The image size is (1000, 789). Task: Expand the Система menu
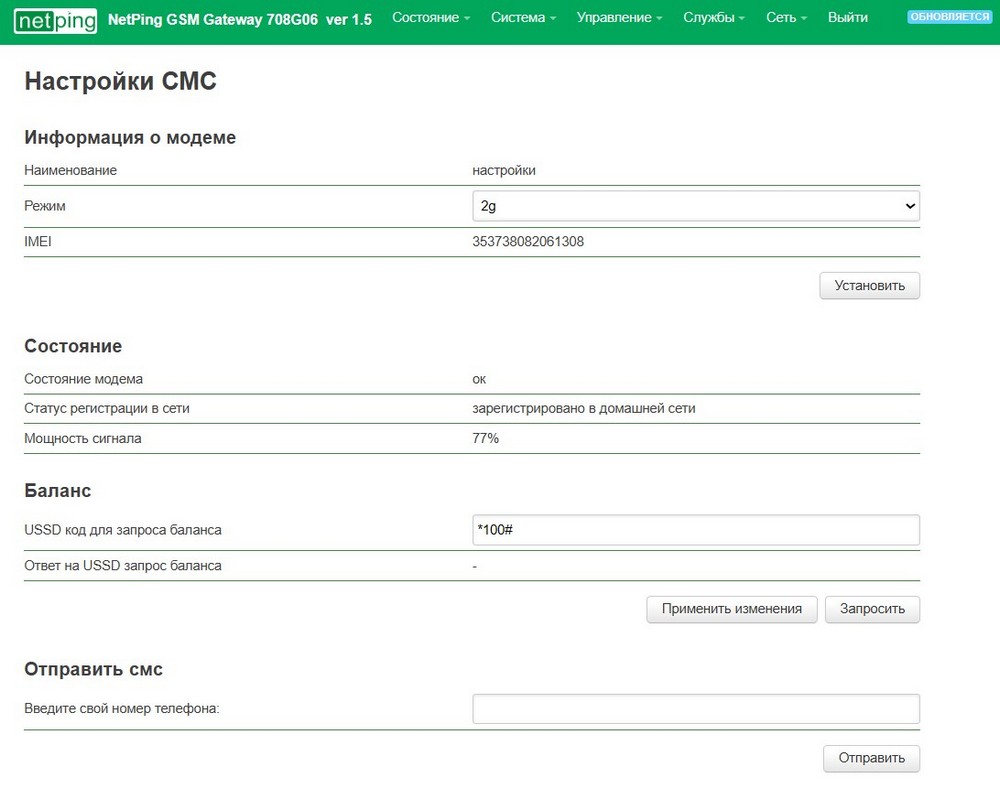[523, 18]
